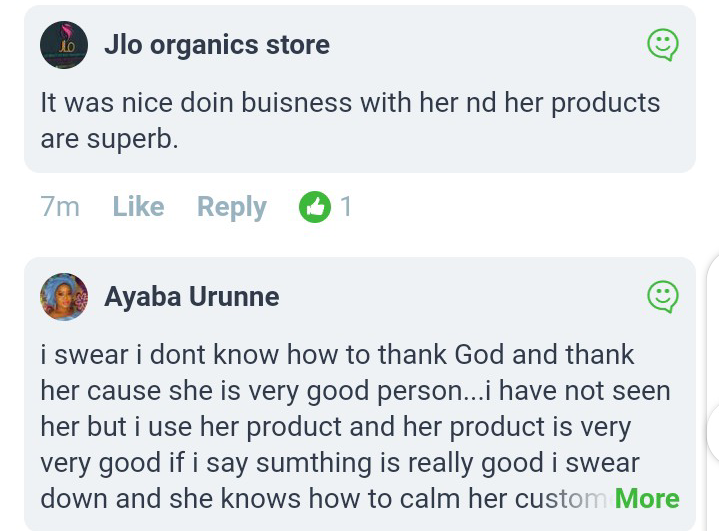Click the line "very very good if i say"
The width and height of the screenshot is (719, 531).
point(340,463)
